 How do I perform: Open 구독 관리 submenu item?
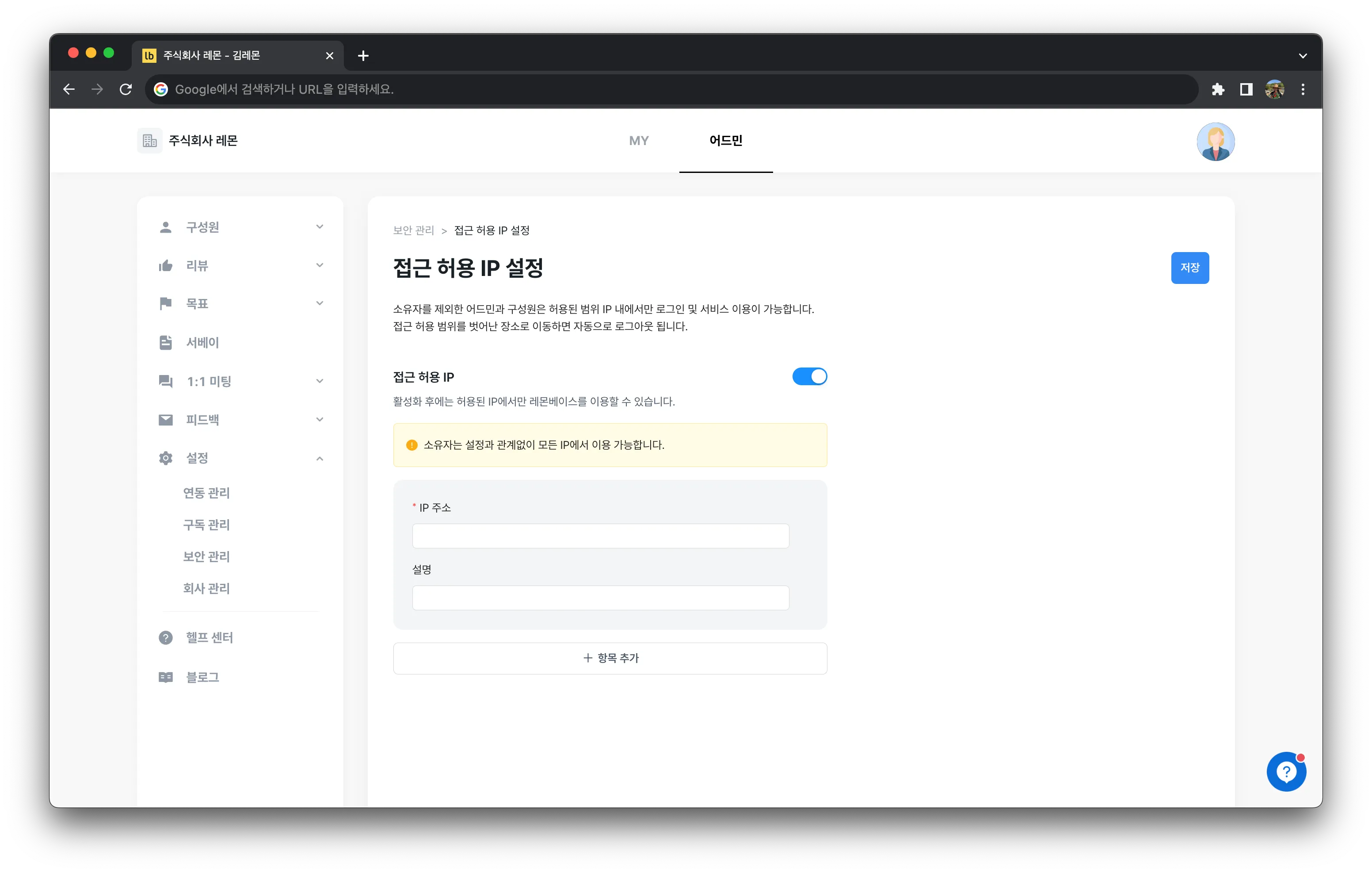click(x=206, y=525)
